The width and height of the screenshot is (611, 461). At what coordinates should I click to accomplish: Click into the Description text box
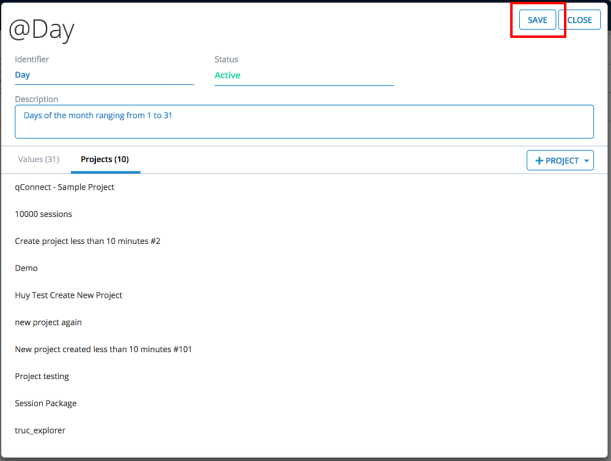point(304,122)
